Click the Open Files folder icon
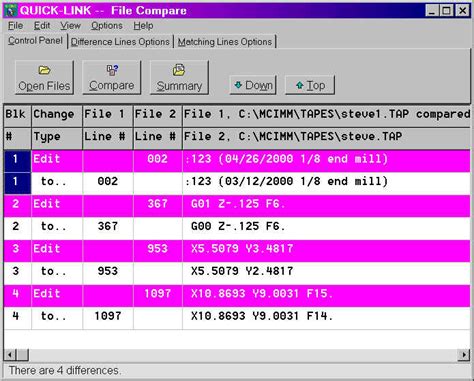This screenshot has width=474, height=381. [x=44, y=70]
